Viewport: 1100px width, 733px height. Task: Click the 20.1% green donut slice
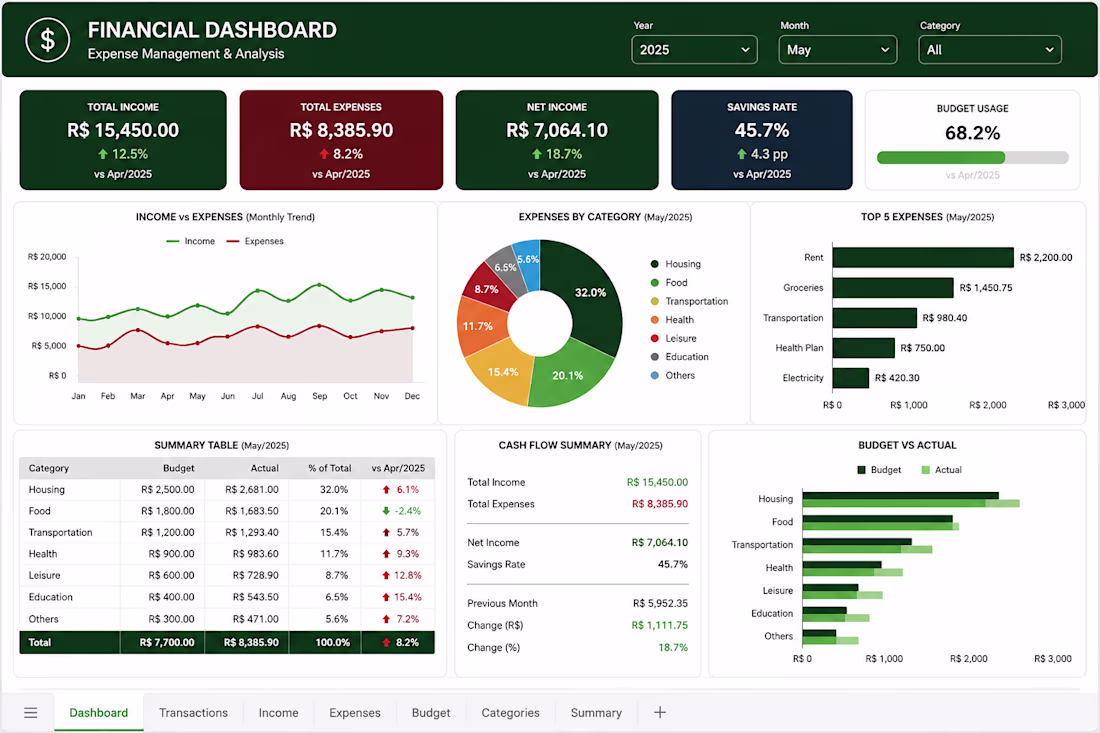[567, 375]
